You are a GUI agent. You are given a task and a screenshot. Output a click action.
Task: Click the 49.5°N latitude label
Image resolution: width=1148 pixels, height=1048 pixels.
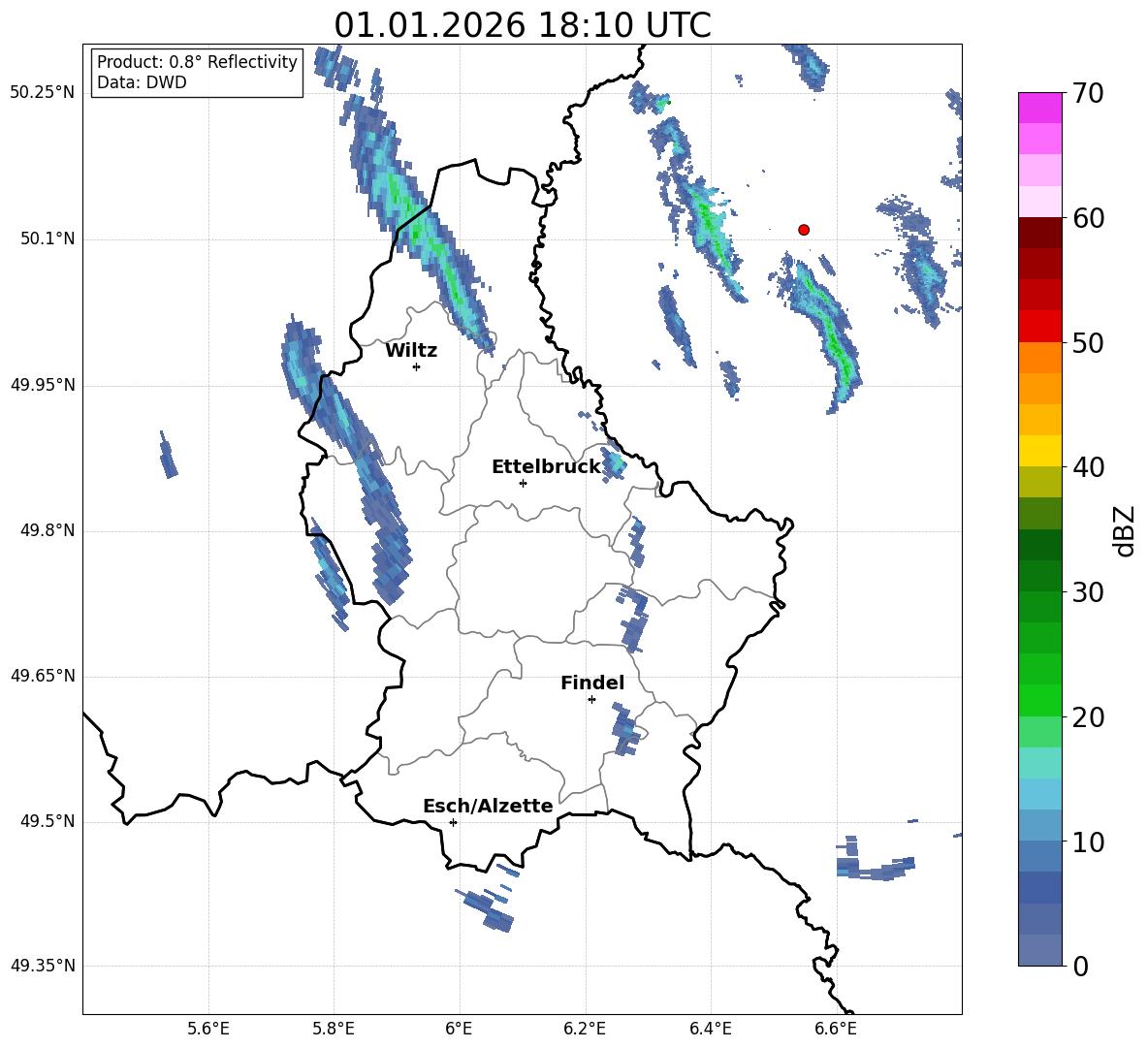pyautogui.click(x=48, y=821)
